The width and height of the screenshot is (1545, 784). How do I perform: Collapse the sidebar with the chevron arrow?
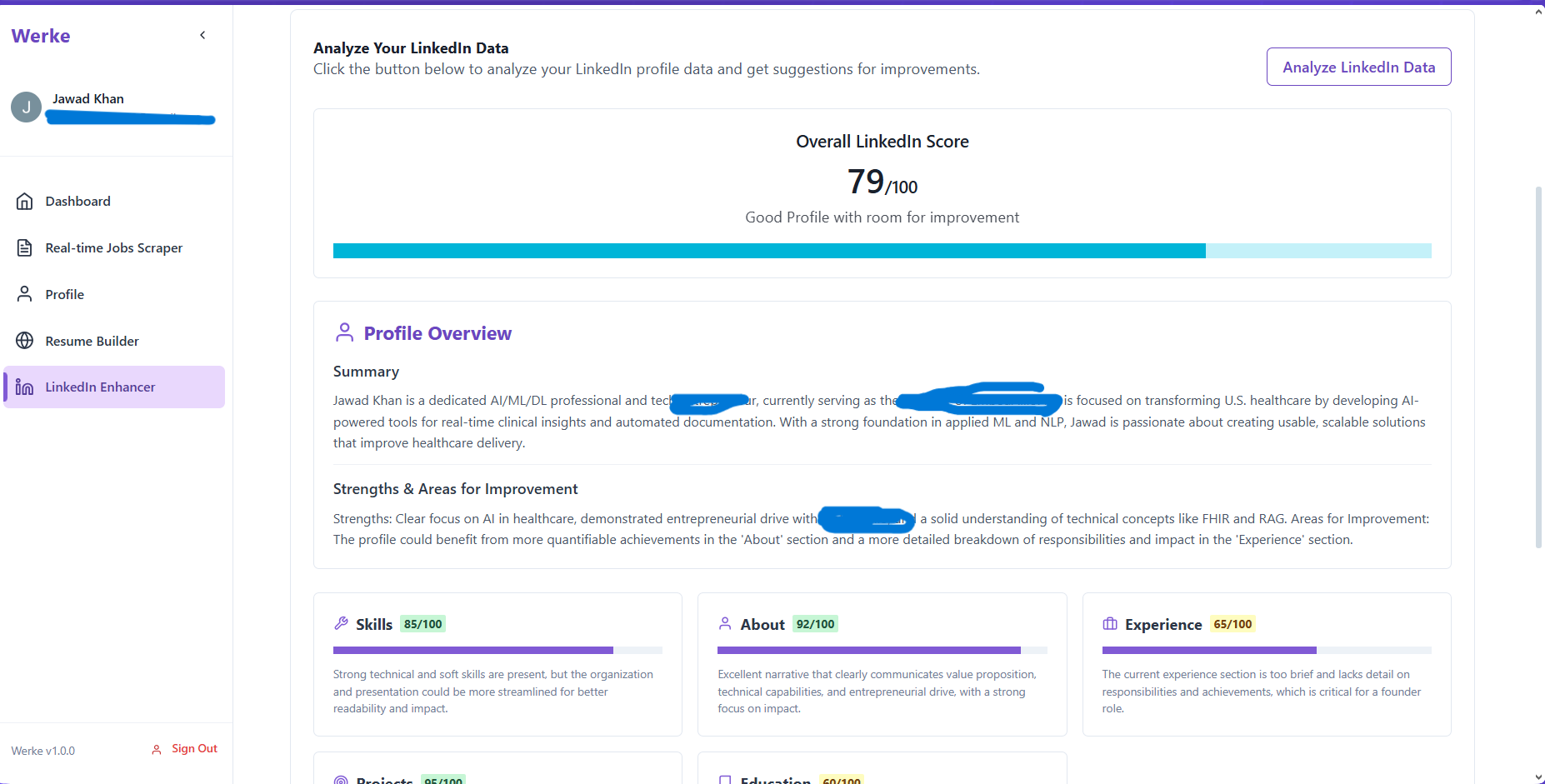point(202,35)
